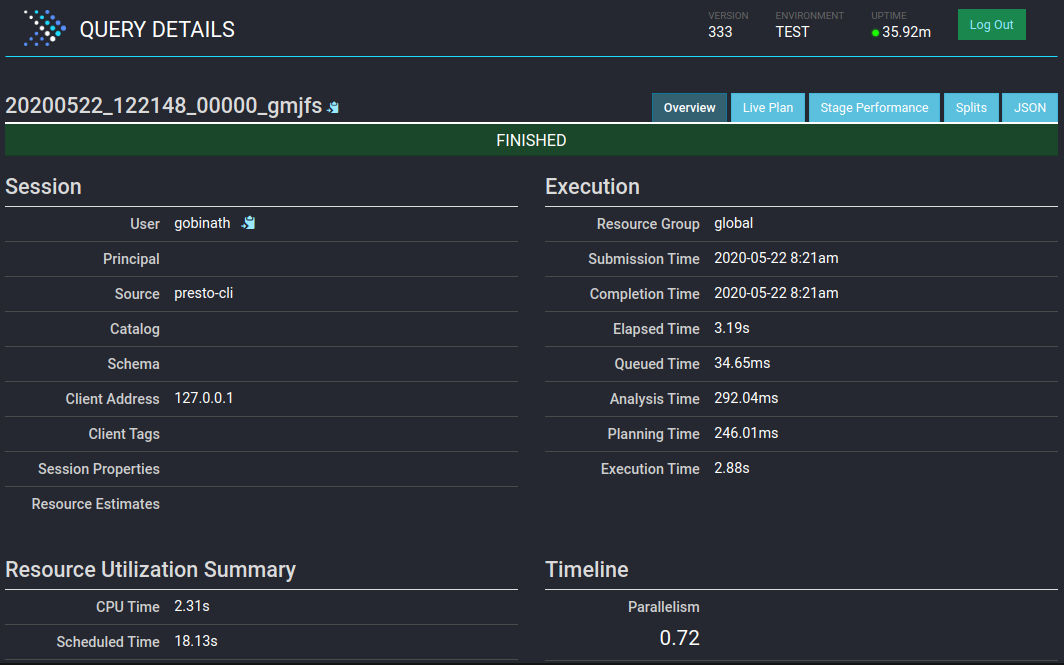
Task: Click the Principal label
Action: (132, 259)
